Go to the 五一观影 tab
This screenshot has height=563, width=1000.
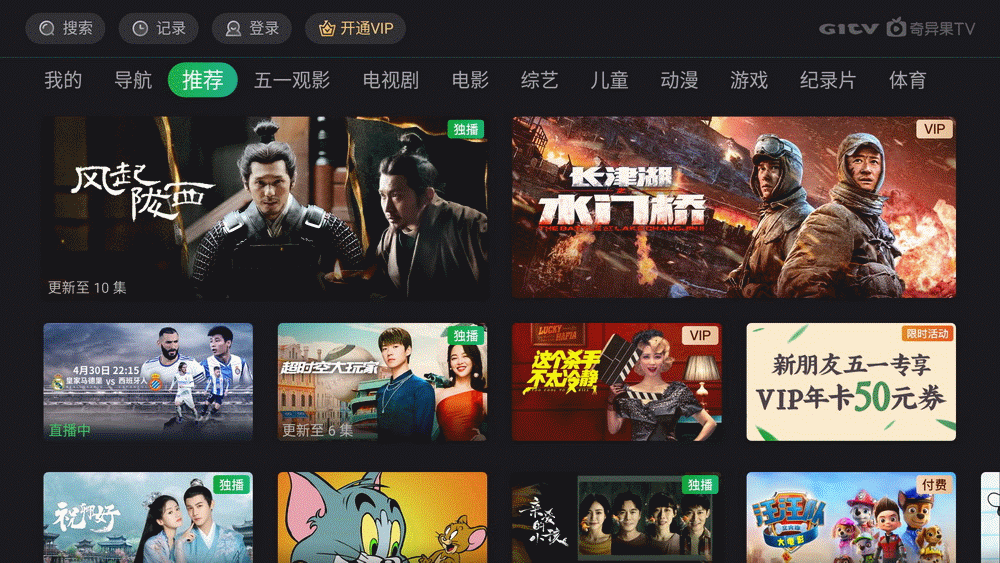click(292, 80)
